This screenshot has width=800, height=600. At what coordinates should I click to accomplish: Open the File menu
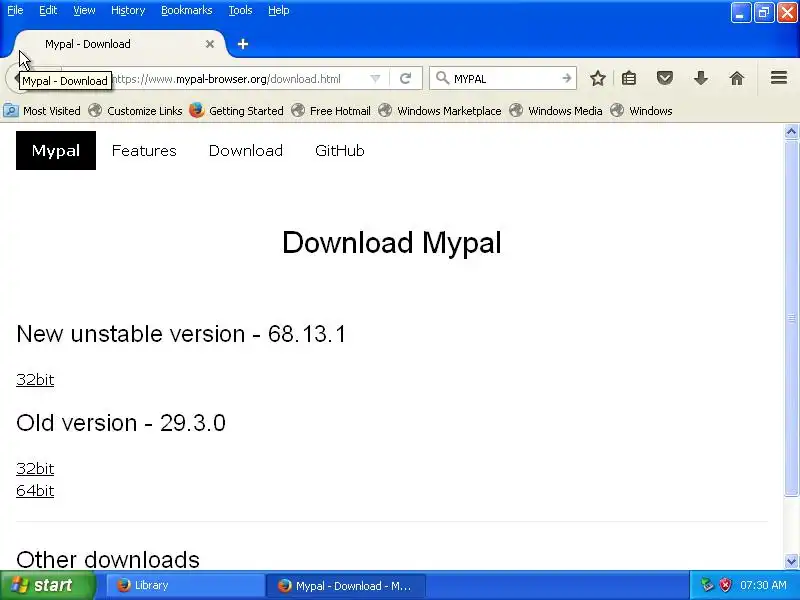15,10
